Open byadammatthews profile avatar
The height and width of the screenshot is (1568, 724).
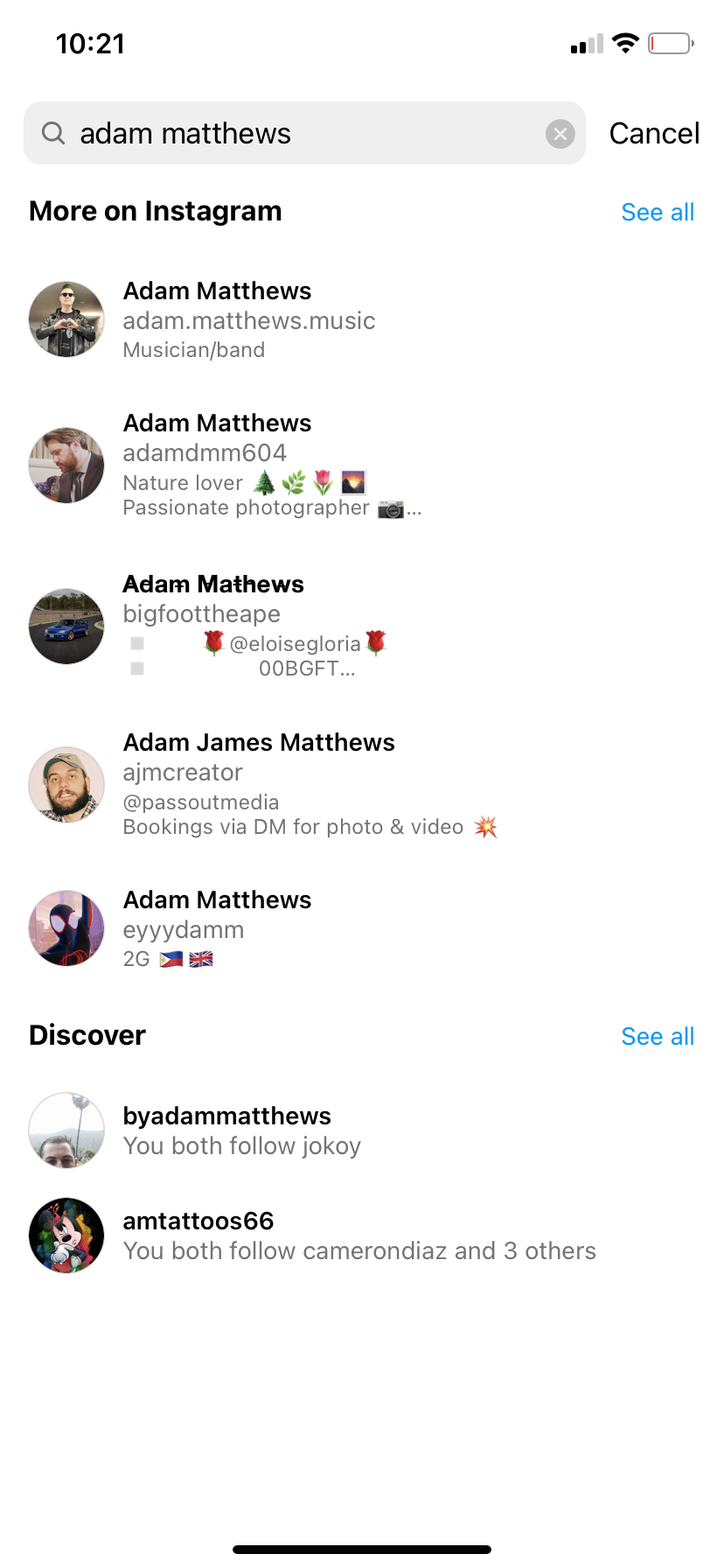coord(66,1130)
